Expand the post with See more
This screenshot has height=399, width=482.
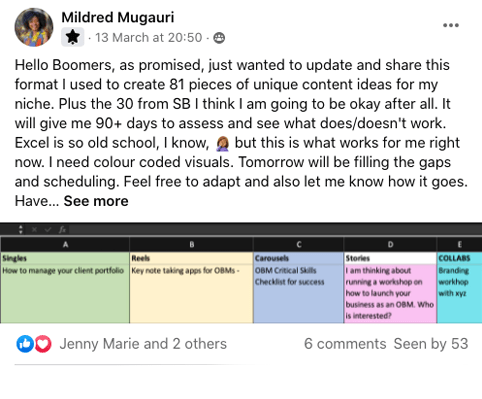(x=96, y=201)
